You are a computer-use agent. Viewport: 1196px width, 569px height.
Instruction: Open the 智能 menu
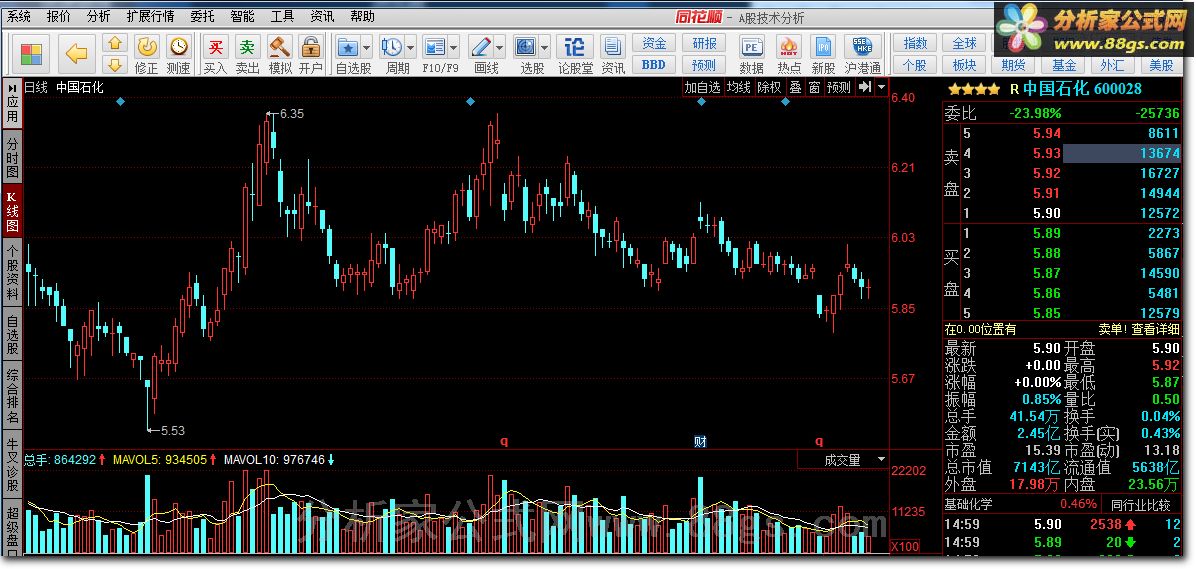(x=243, y=16)
